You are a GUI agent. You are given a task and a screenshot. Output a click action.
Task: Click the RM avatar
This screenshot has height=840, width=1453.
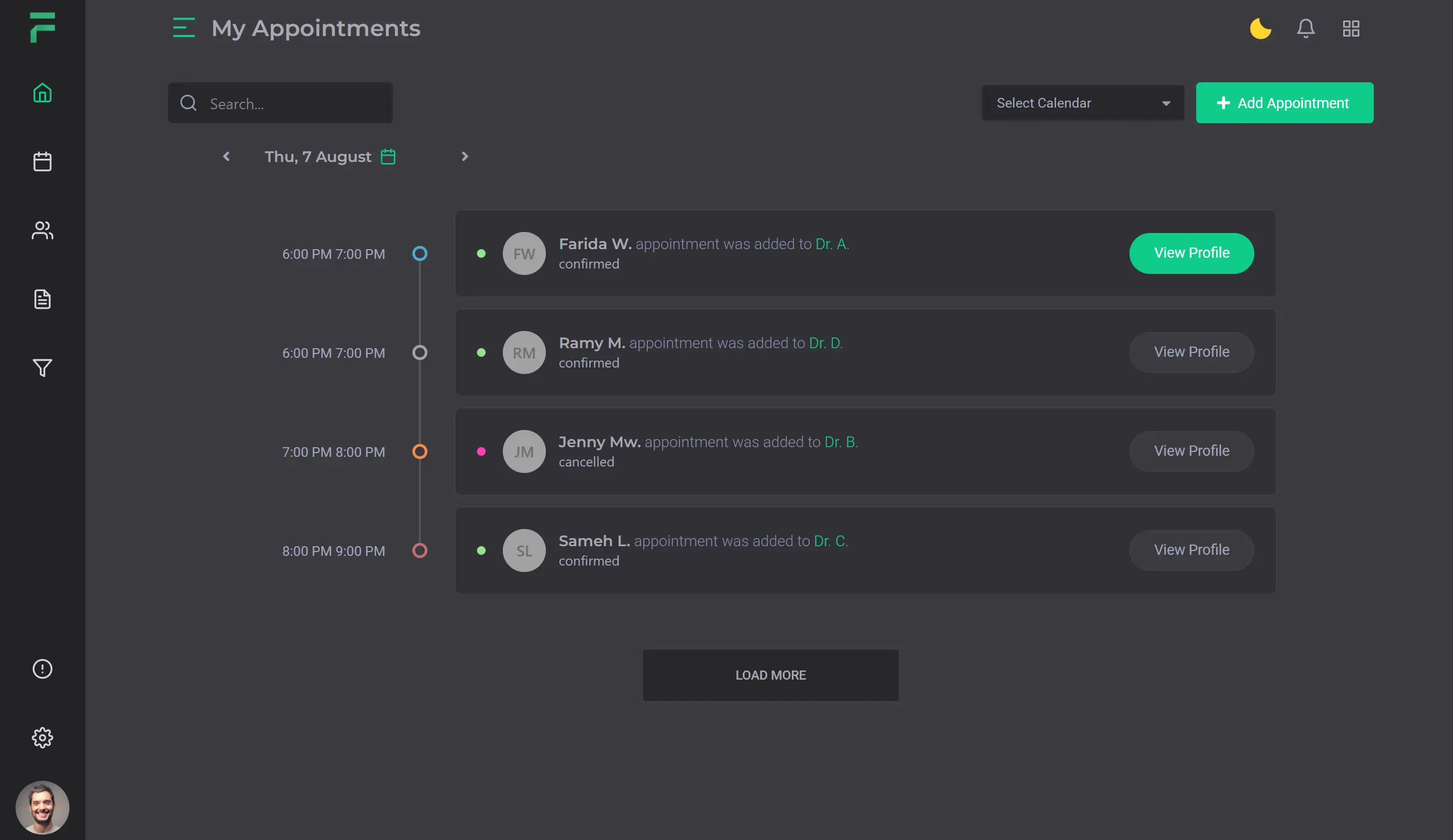[x=523, y=352]
